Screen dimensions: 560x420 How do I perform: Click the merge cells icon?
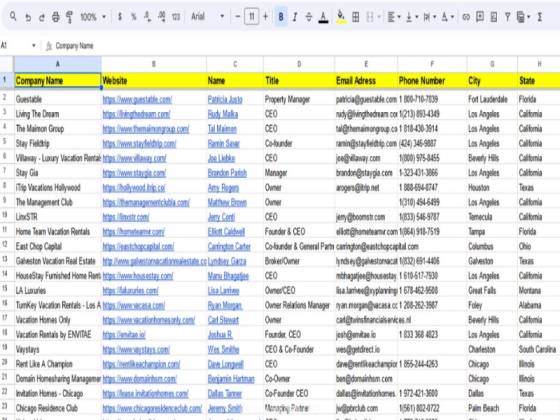370,17
